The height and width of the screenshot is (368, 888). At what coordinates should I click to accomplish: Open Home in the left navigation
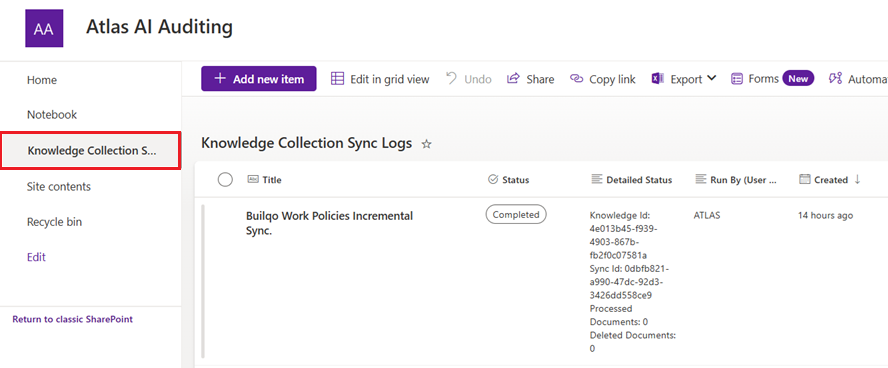42,80
